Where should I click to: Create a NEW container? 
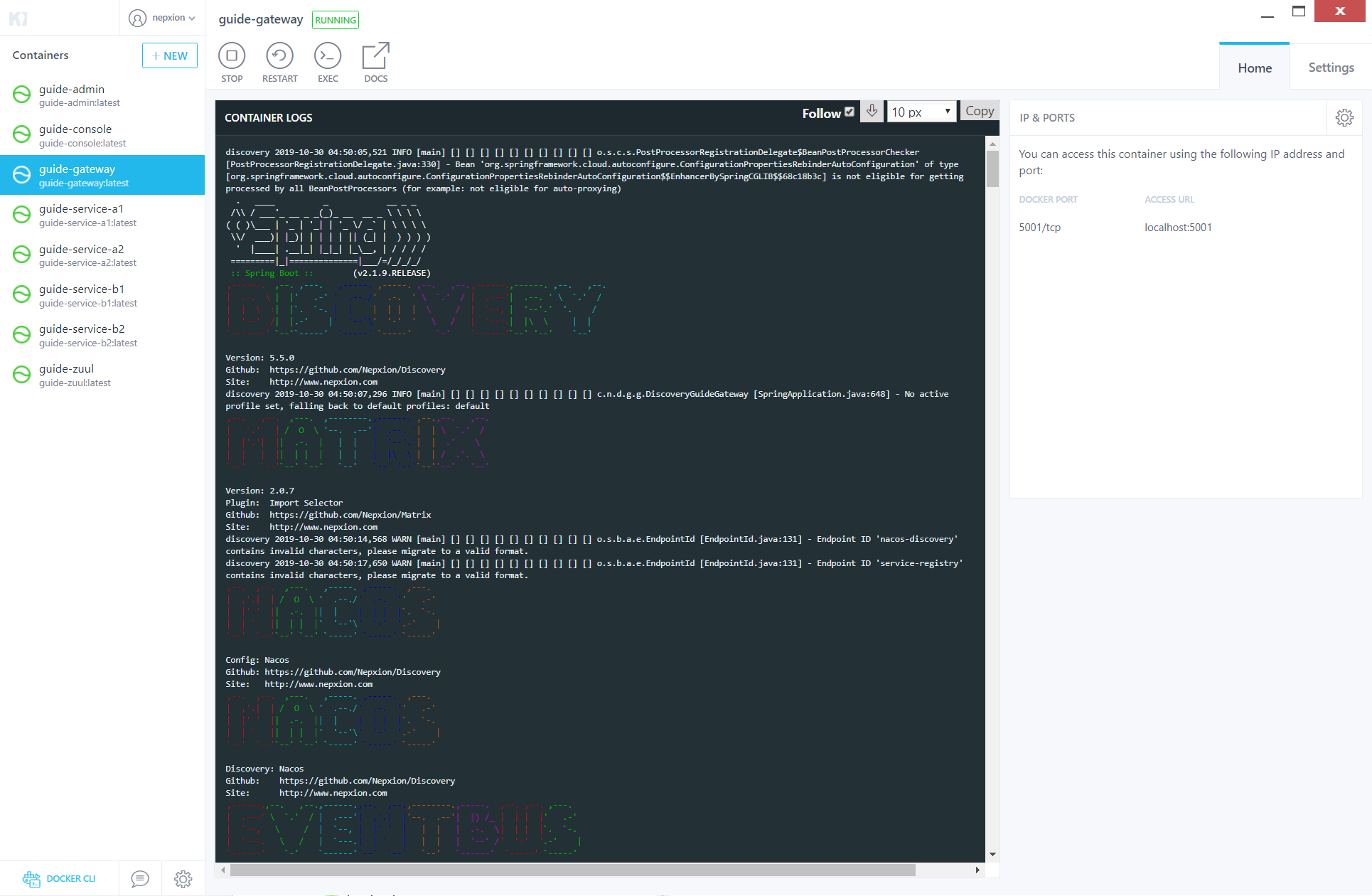(170, 55)
